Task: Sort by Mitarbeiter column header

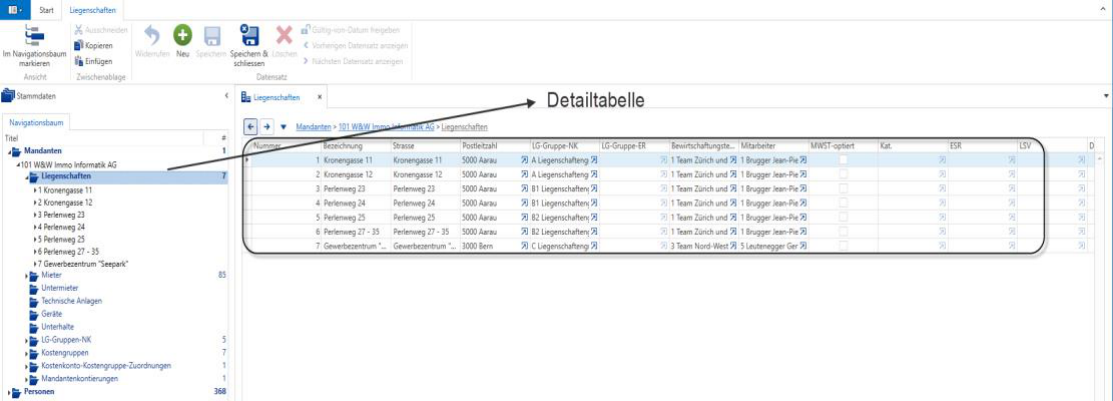Action: click(772, 145)
